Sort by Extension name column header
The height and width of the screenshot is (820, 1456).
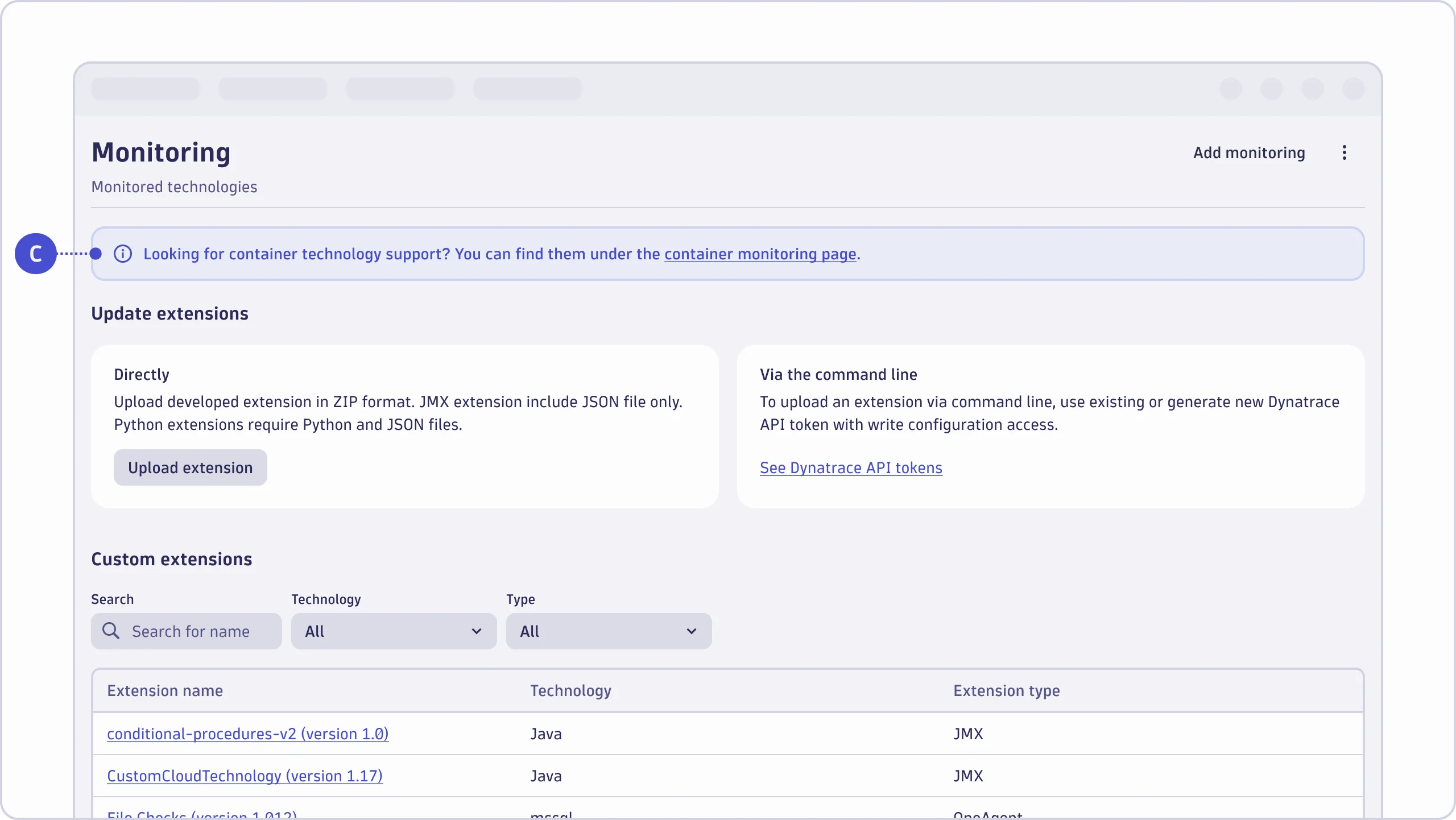tap(165, 690)
